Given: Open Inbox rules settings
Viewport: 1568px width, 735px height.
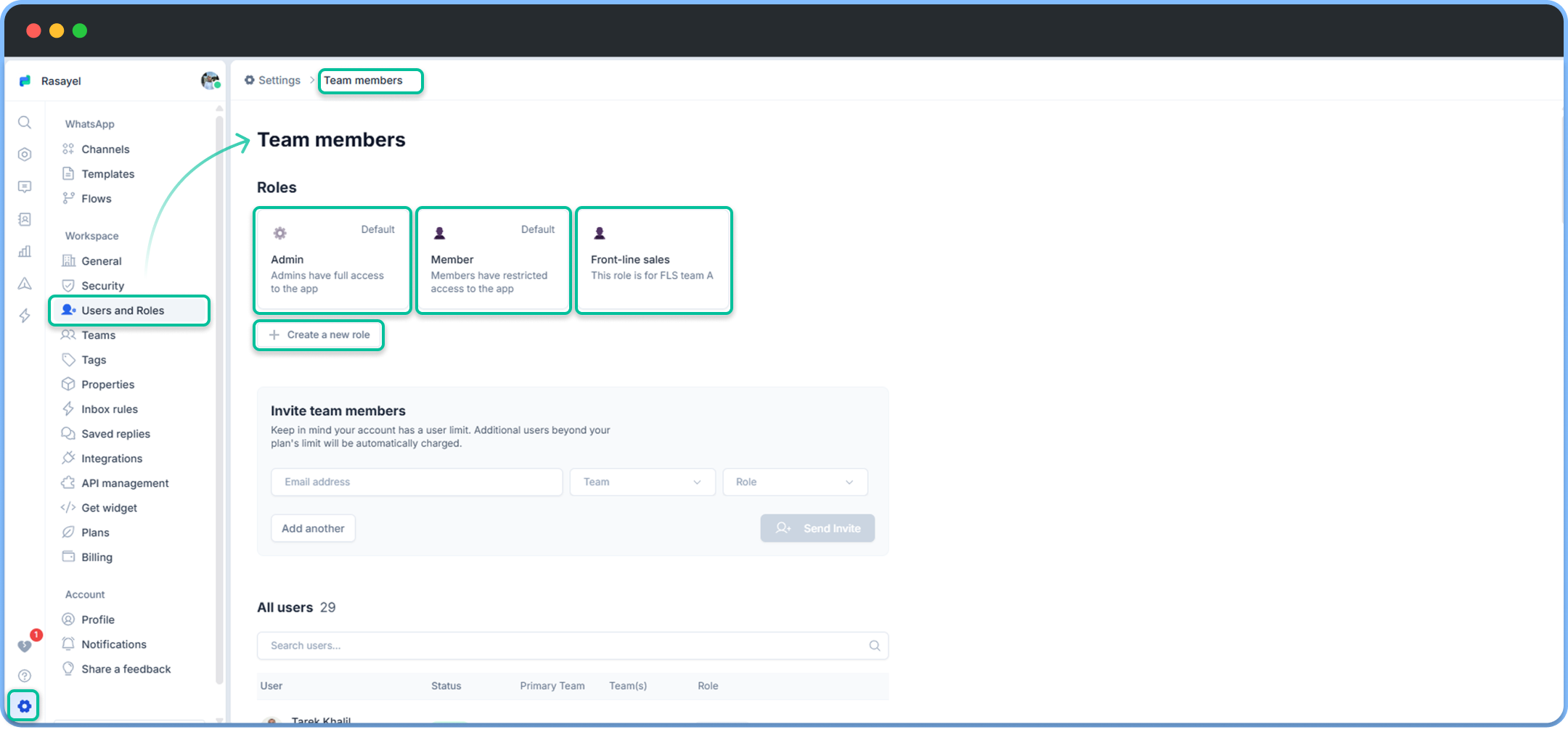Looking at the screenshot, I should [110, 409].
